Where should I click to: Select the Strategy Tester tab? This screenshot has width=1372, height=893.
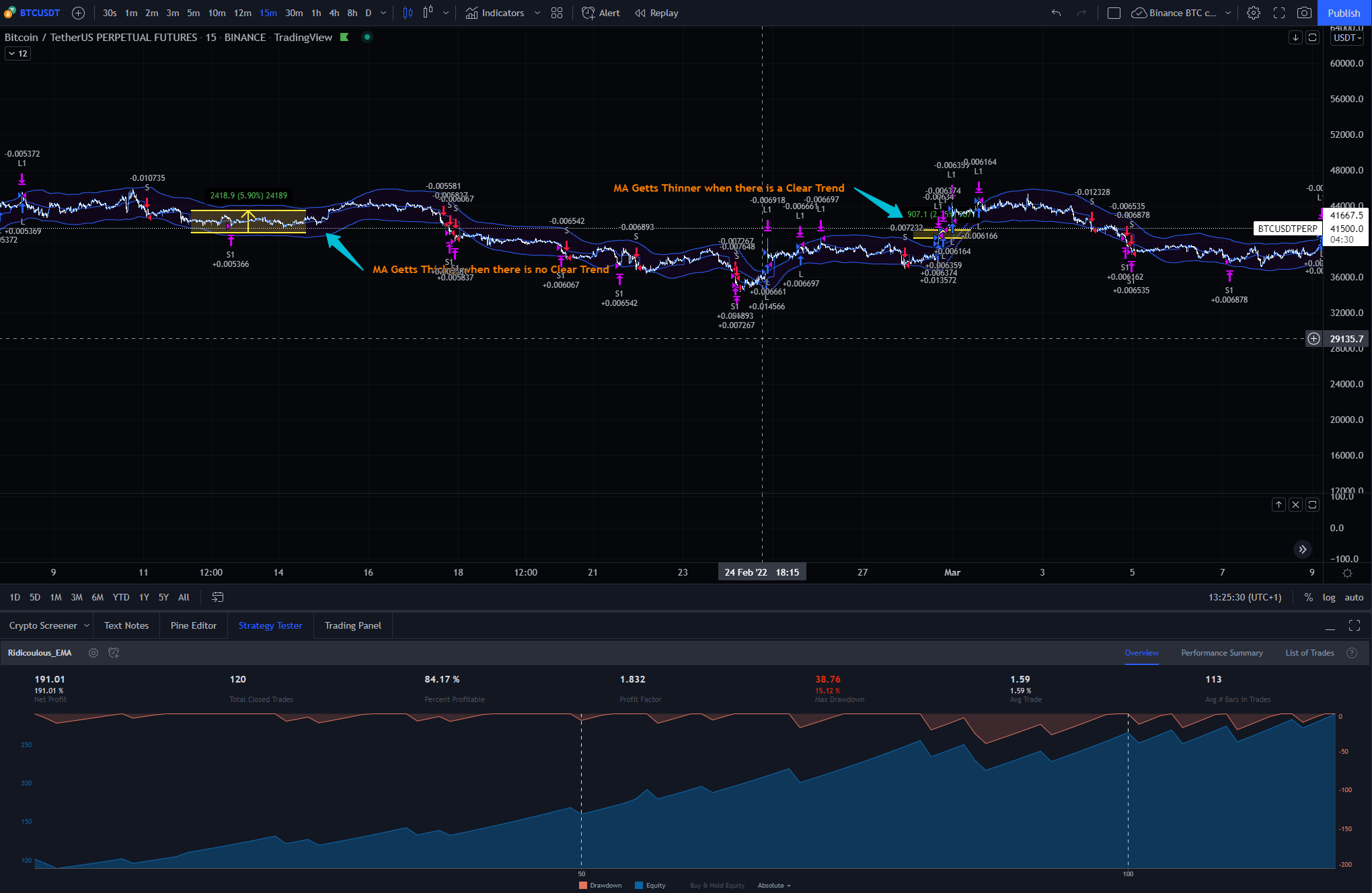270,625
